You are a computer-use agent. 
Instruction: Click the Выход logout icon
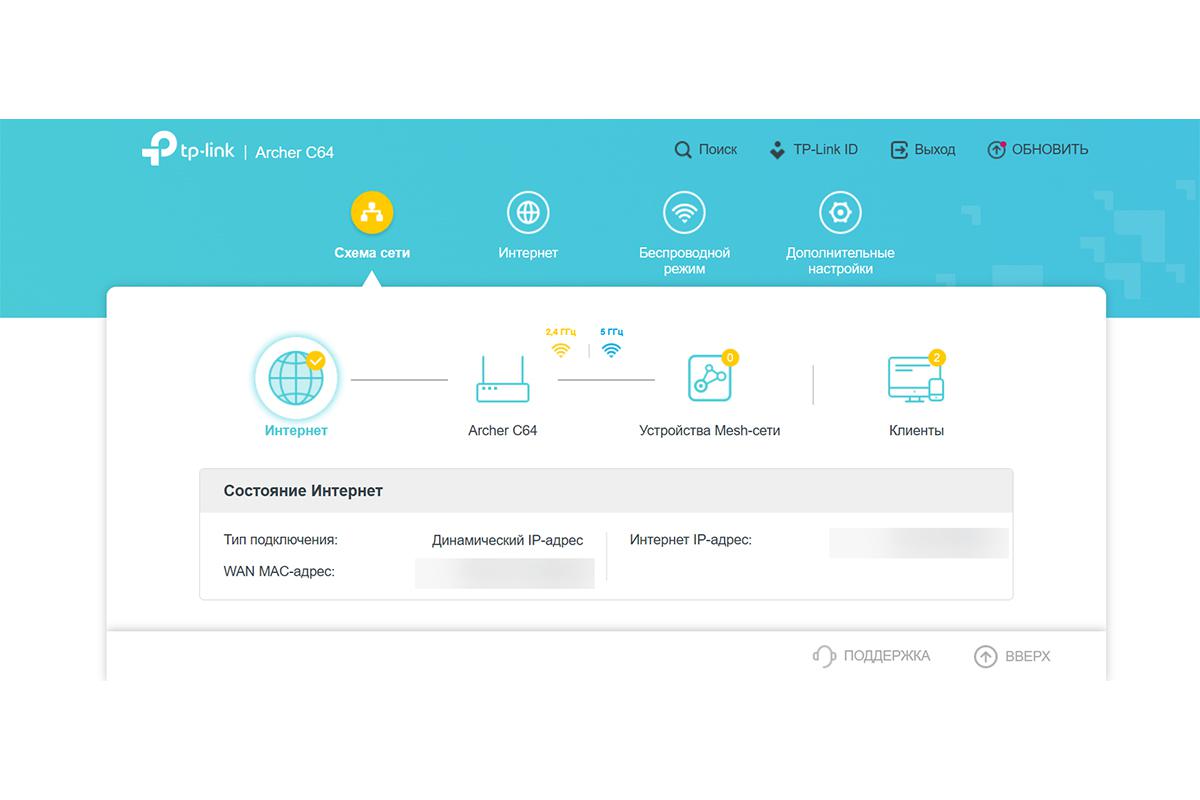pos(899,150)
